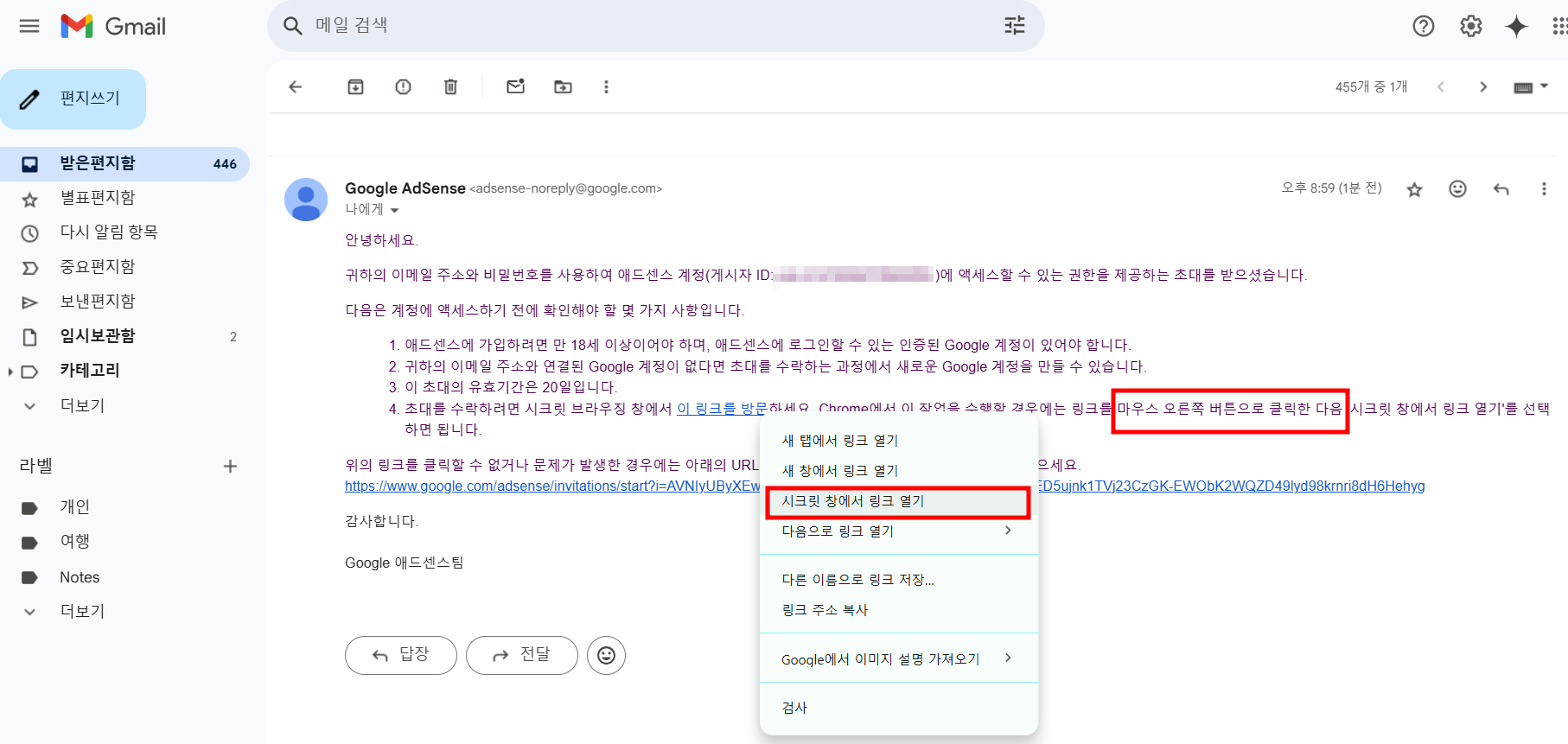Open the main menu hamburger icon
1568x744 pixels.
29,26
